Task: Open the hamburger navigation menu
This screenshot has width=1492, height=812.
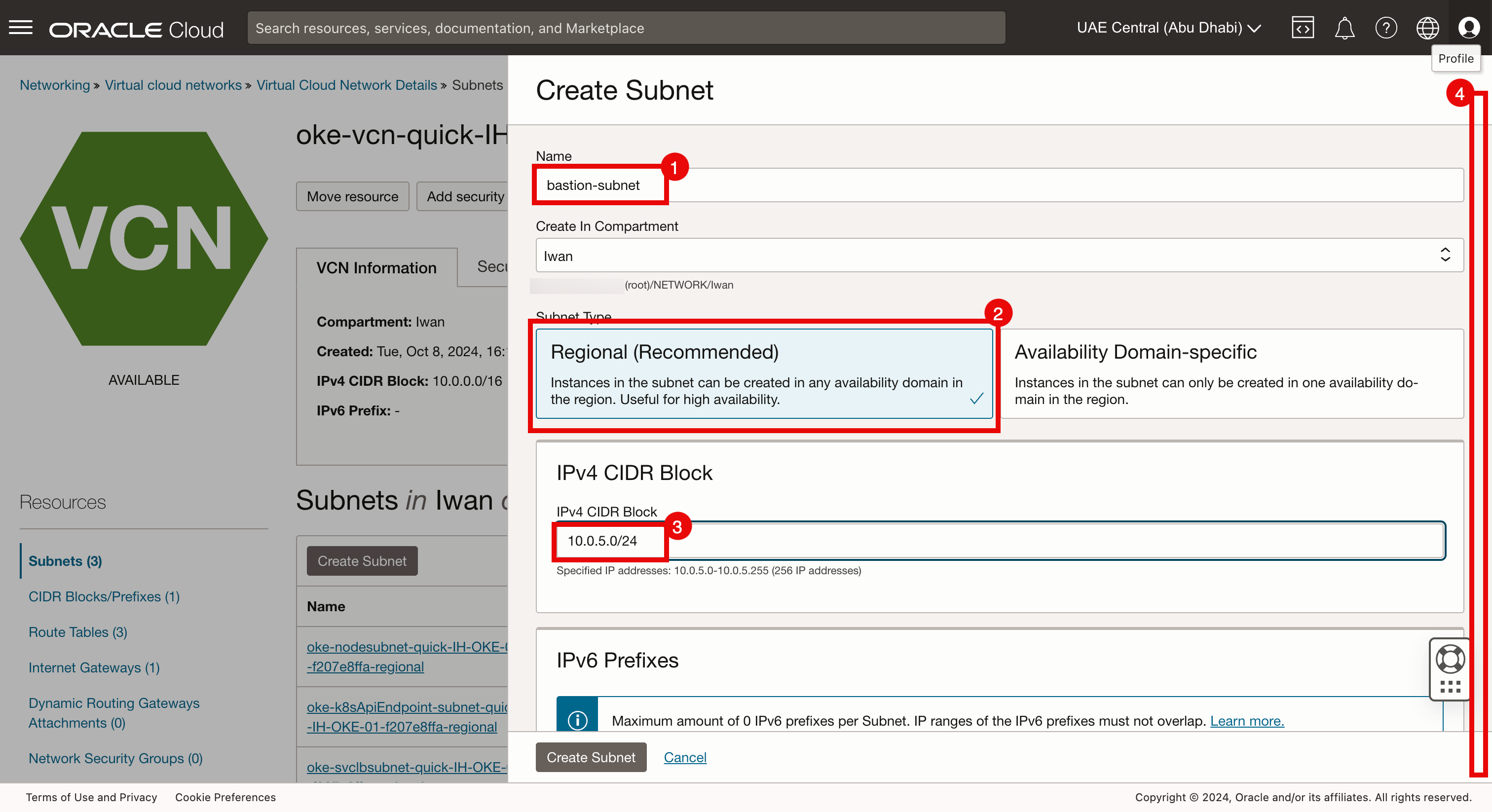Action: point(21,27)
